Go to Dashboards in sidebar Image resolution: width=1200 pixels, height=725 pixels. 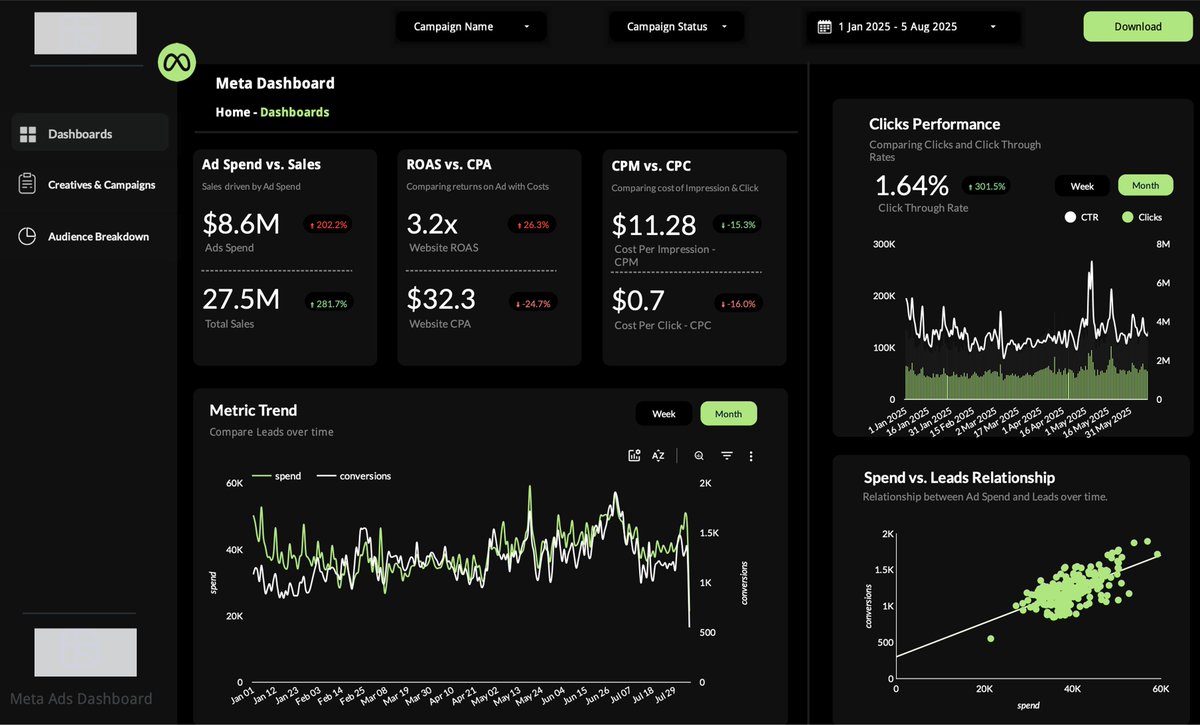pos(90,134)
